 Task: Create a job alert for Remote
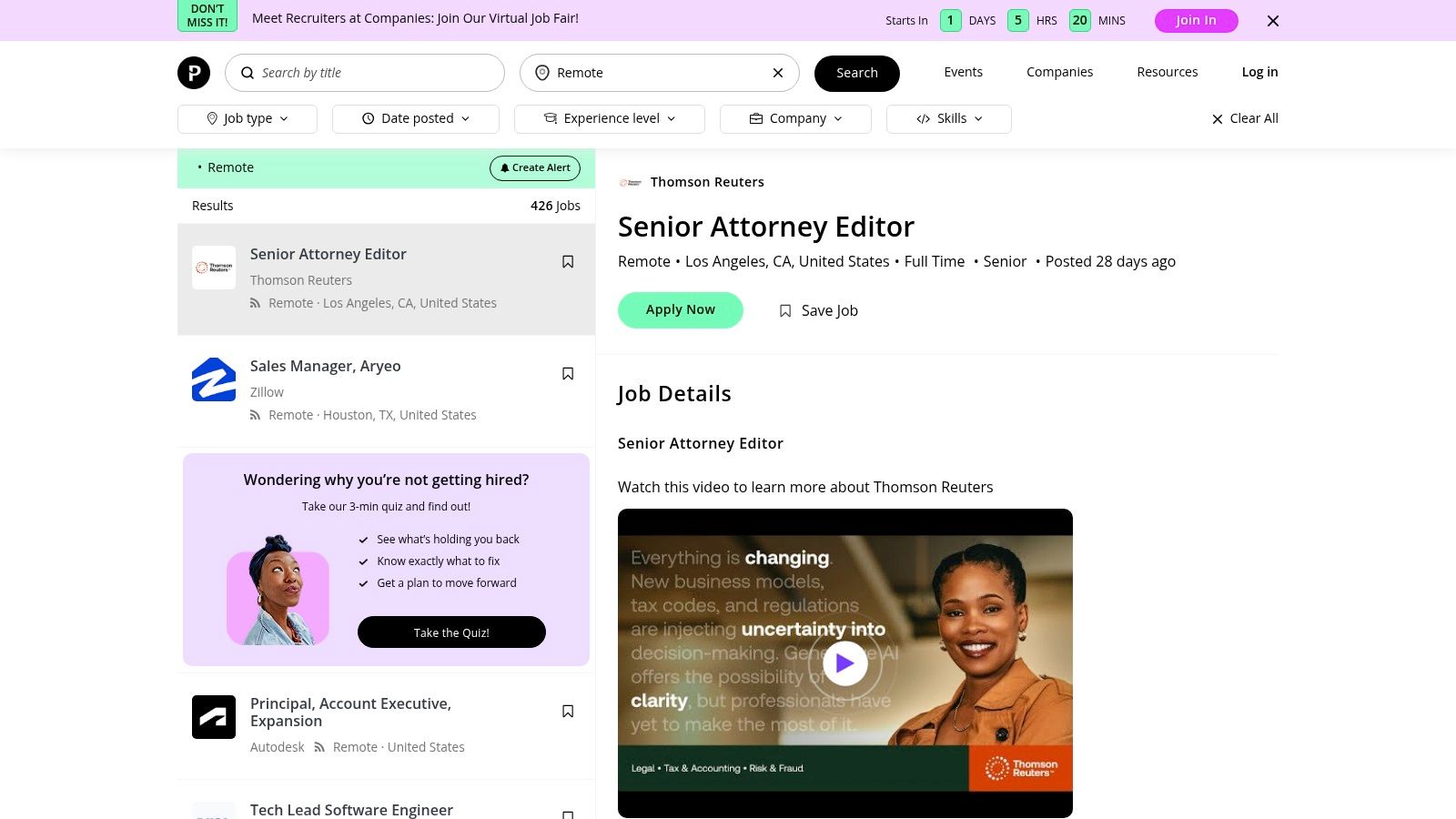point(535,168)
